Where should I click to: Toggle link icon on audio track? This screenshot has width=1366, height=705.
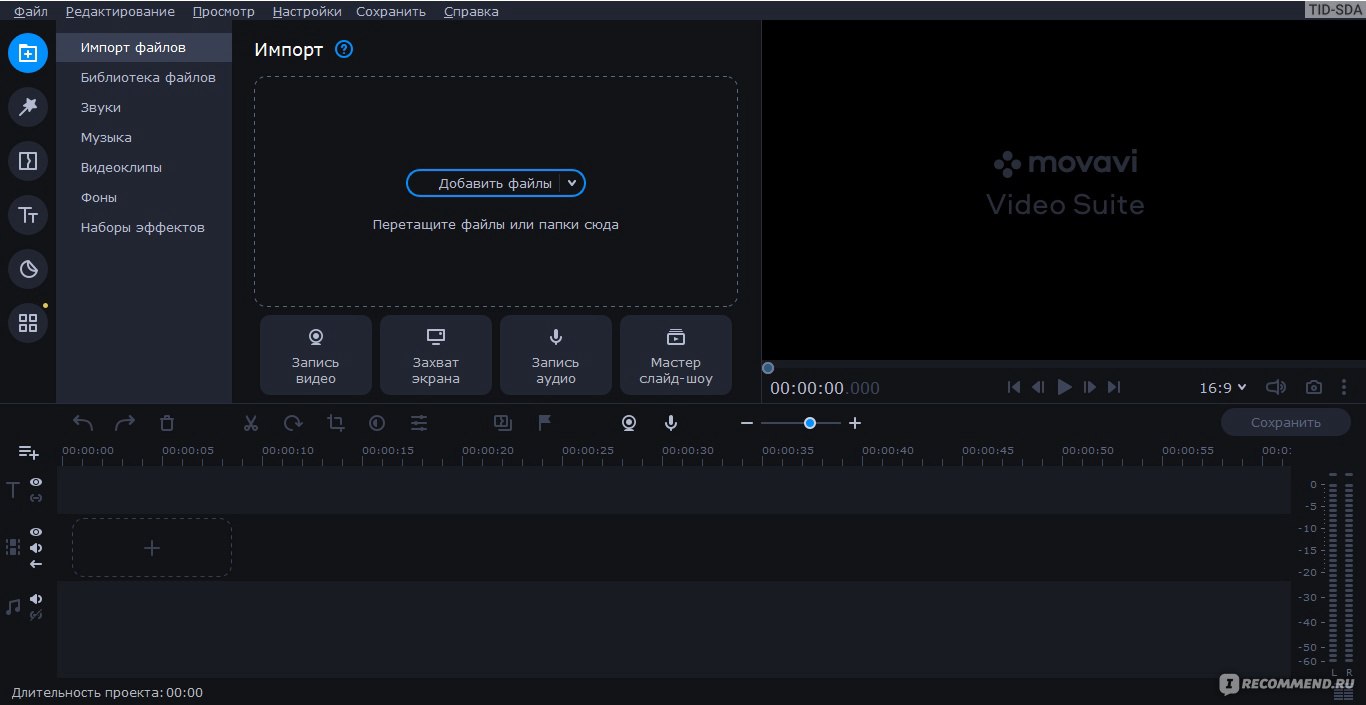(x=36, y=615)
